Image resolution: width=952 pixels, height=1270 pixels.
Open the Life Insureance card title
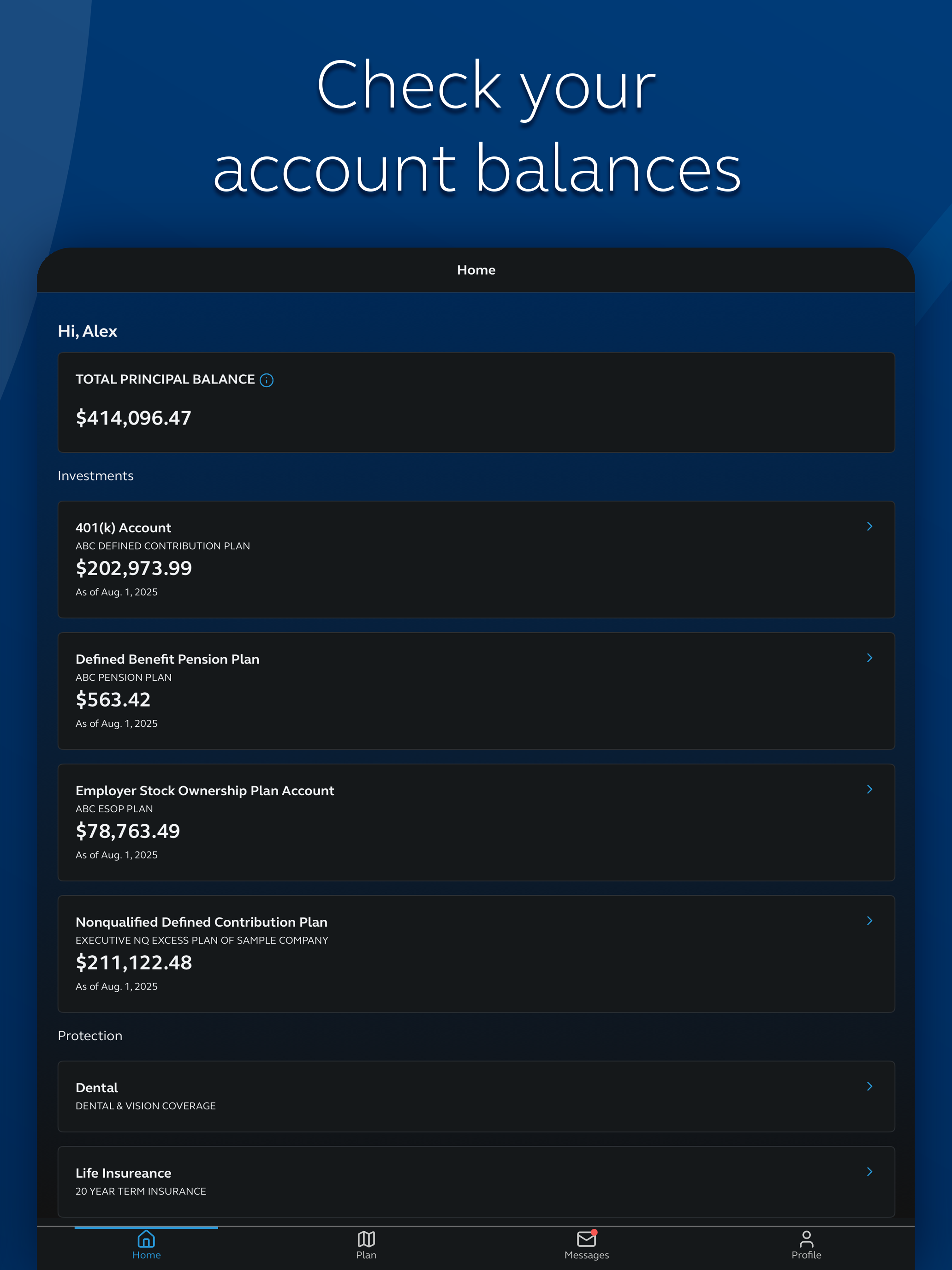[123, 1173]
